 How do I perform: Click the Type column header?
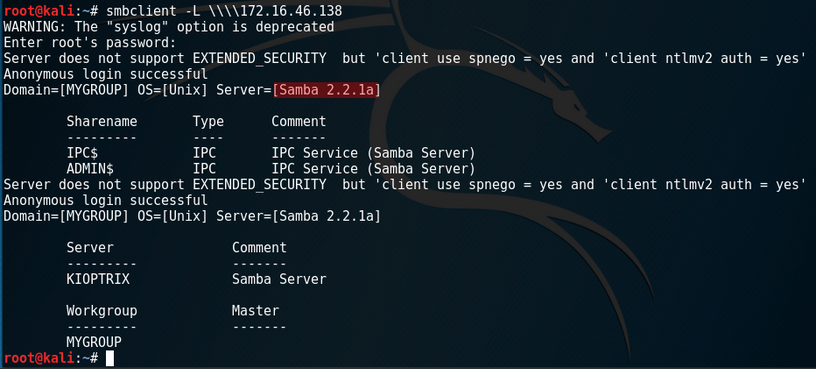208,122
